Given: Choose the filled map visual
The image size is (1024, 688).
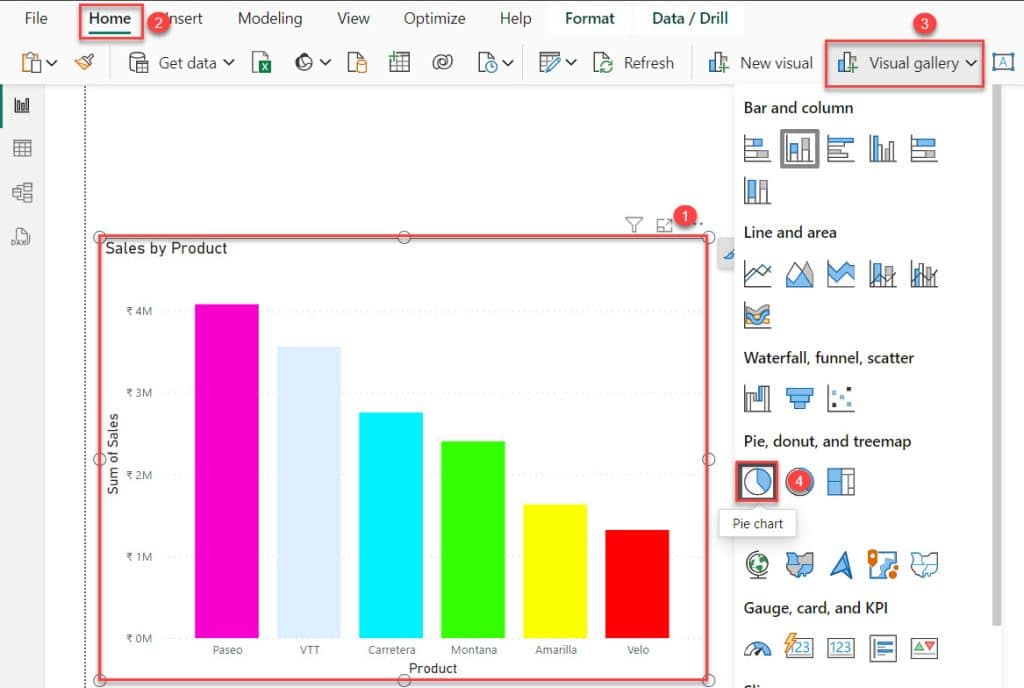Looking at the screenshot, I should point(799,565).
